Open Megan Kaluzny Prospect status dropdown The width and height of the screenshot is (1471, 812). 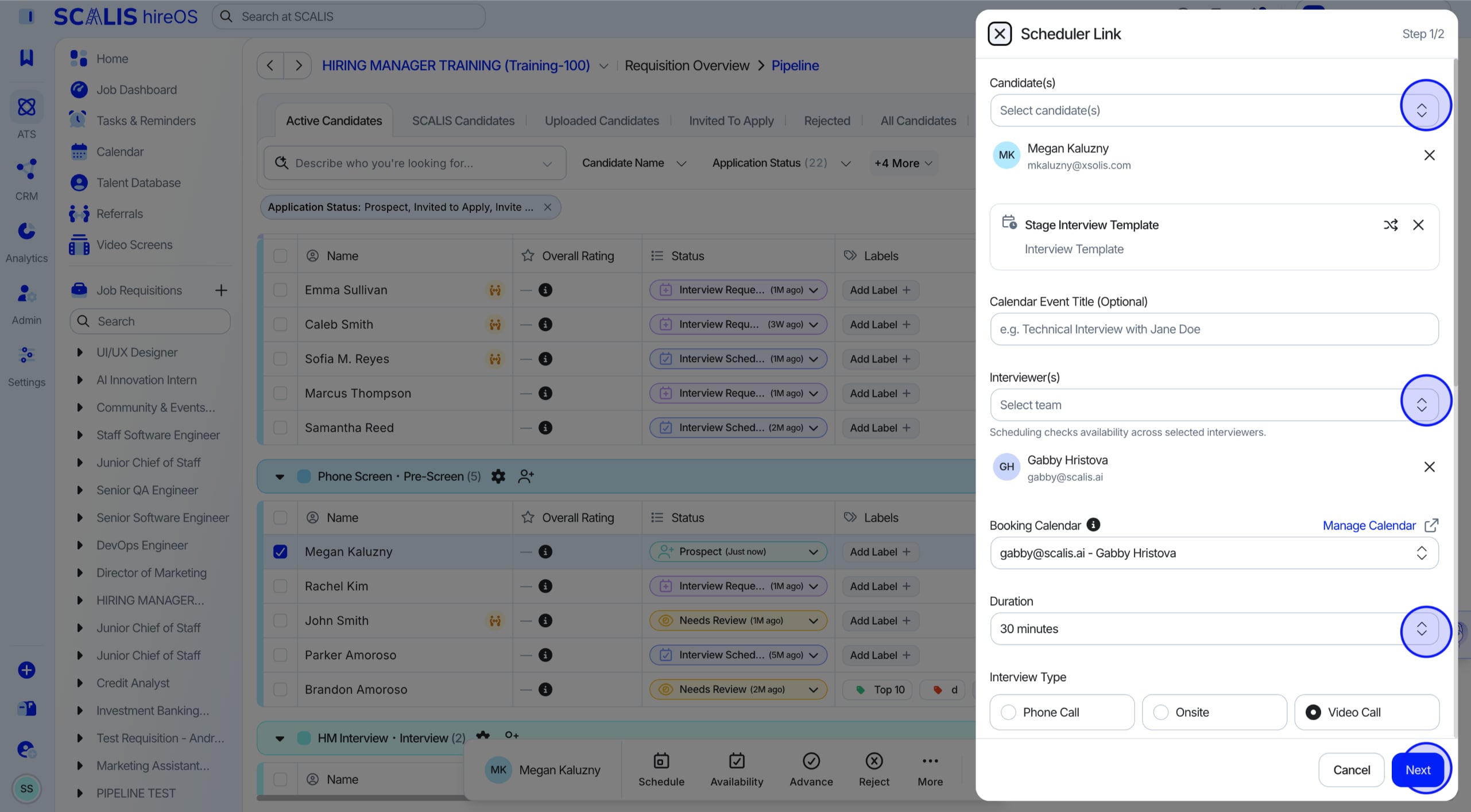tap(738, 552)
